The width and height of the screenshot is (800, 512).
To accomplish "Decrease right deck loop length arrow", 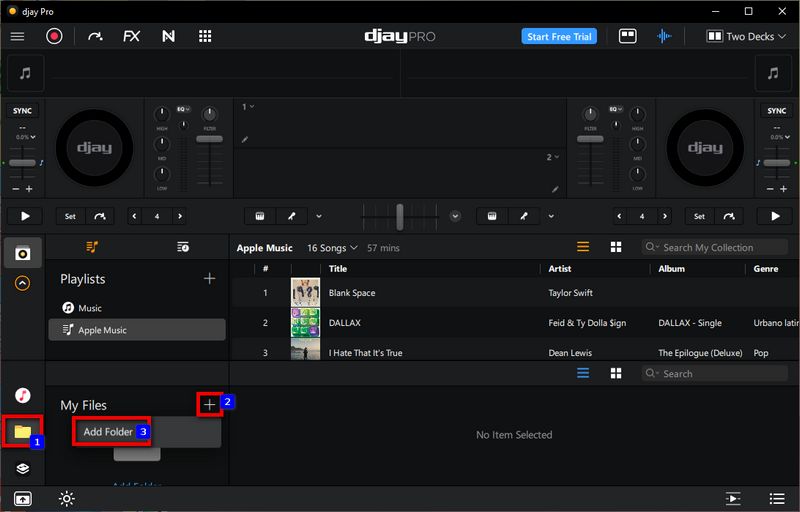I will click(x=619, y=216).
